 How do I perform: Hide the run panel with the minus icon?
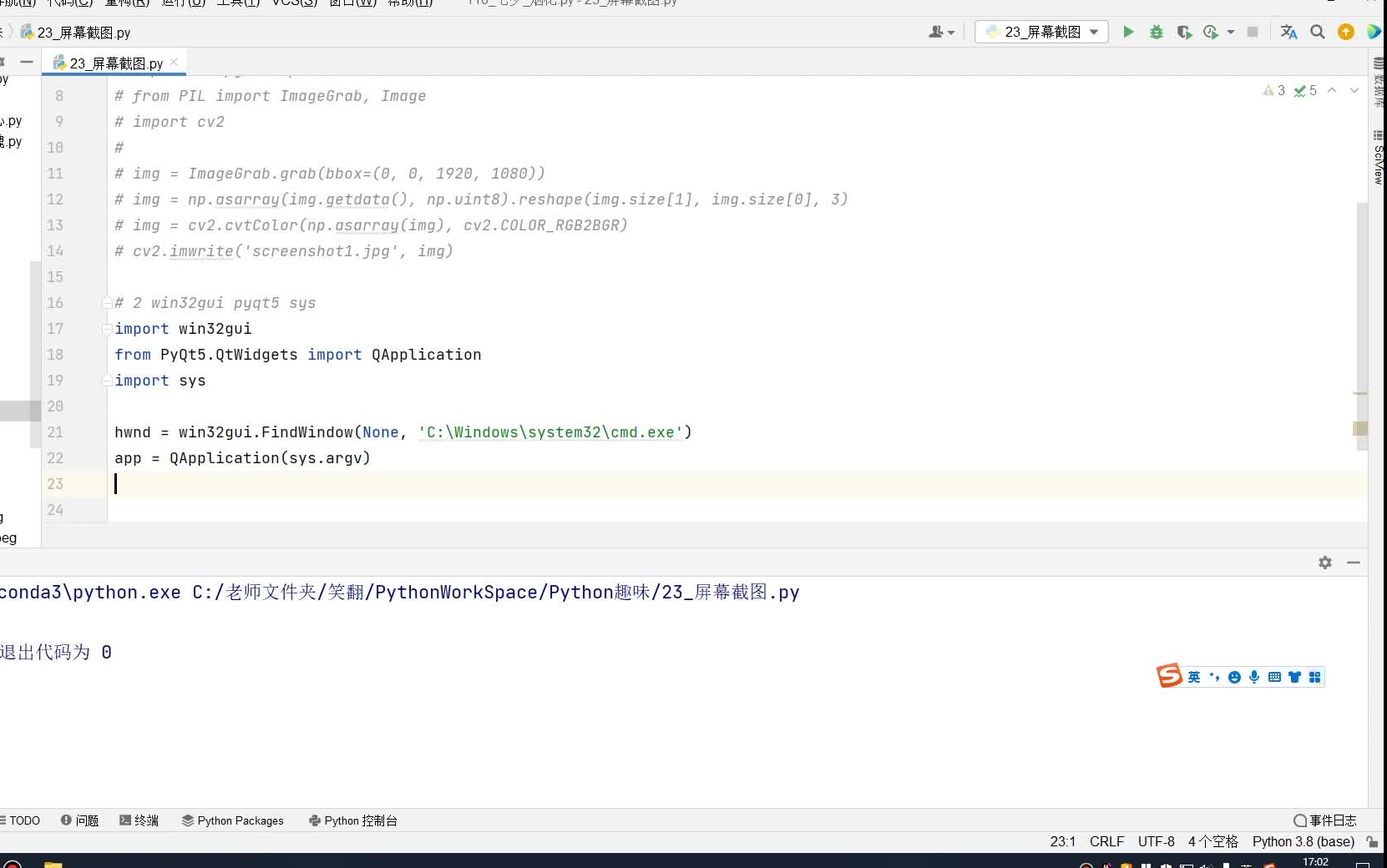click(x=1354, y=563)
